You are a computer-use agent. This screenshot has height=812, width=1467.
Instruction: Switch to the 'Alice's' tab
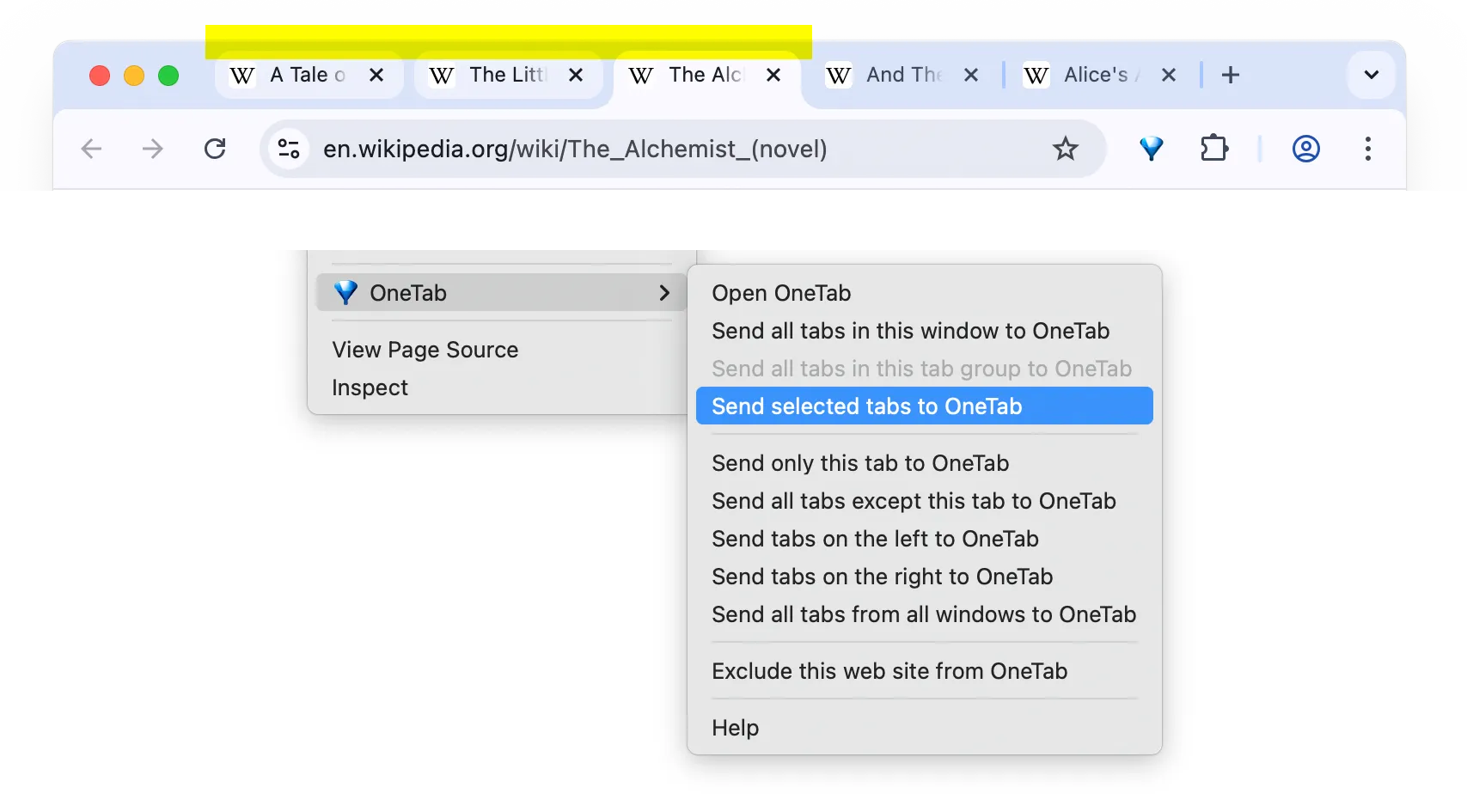coord(1094,75)
